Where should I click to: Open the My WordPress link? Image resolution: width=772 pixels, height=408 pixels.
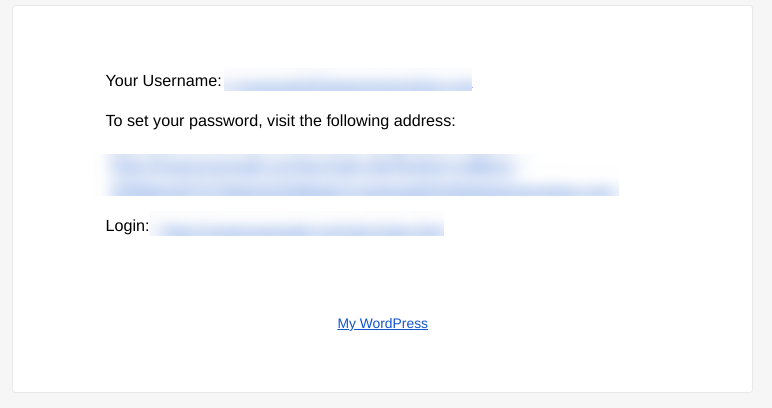click(x=383, y=323)
